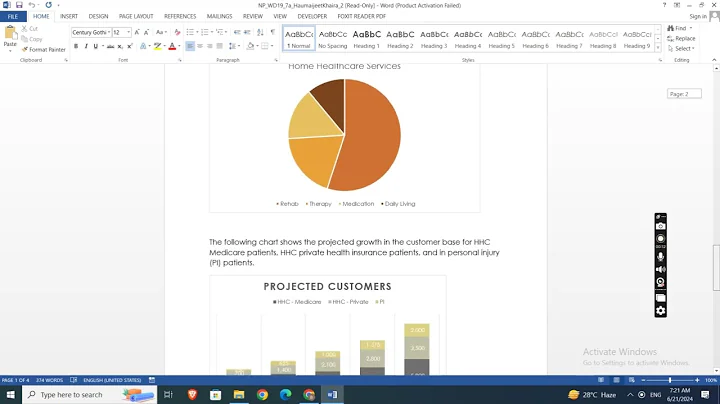Switch to the DESIGN tab
Image resolution: width=720 pixels, height=404 pixels.
(x=98, y=17)
